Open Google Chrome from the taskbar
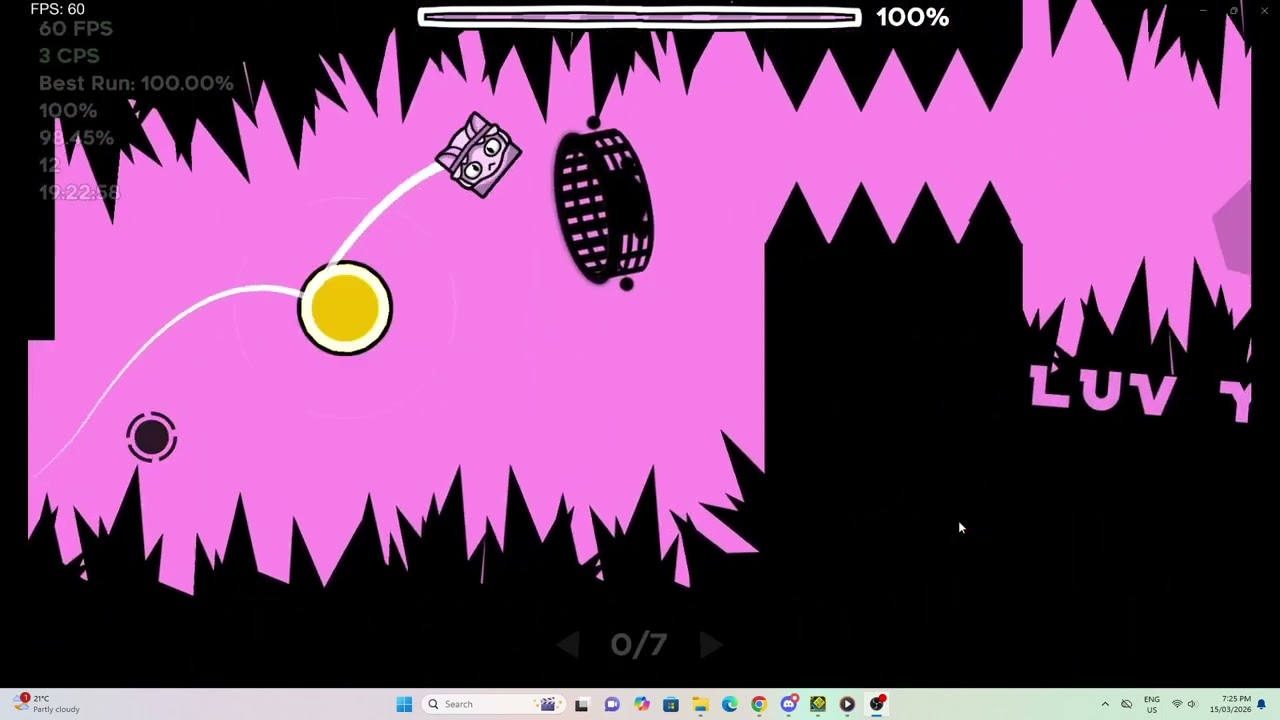This screenshot has height=720, width=1280. point(759,704)
